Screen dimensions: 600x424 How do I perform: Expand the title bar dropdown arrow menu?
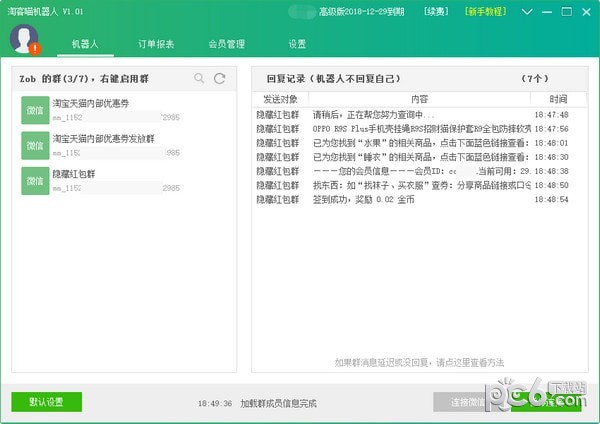click(x=527, y=12)
